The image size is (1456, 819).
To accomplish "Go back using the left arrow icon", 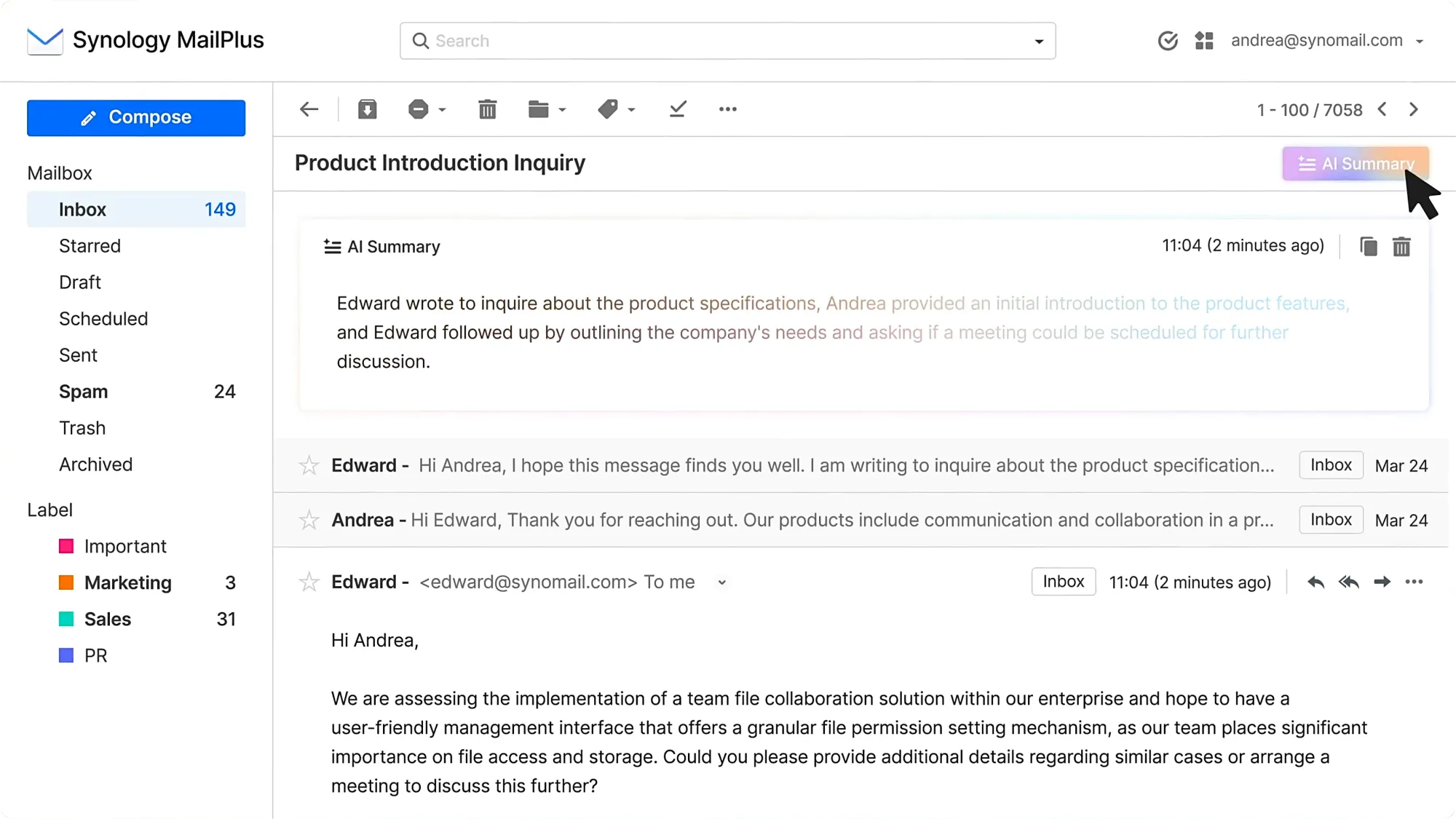I will [309, 109].
